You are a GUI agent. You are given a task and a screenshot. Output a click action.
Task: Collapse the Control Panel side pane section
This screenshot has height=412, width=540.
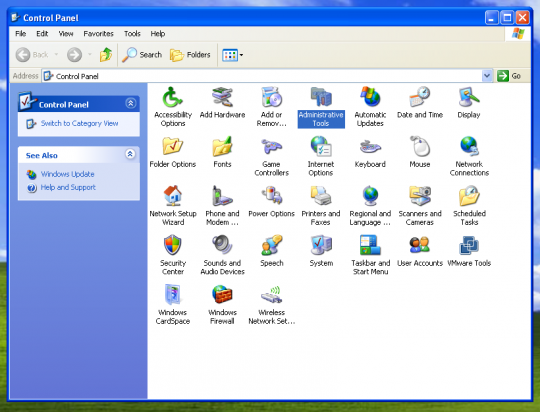131,103
